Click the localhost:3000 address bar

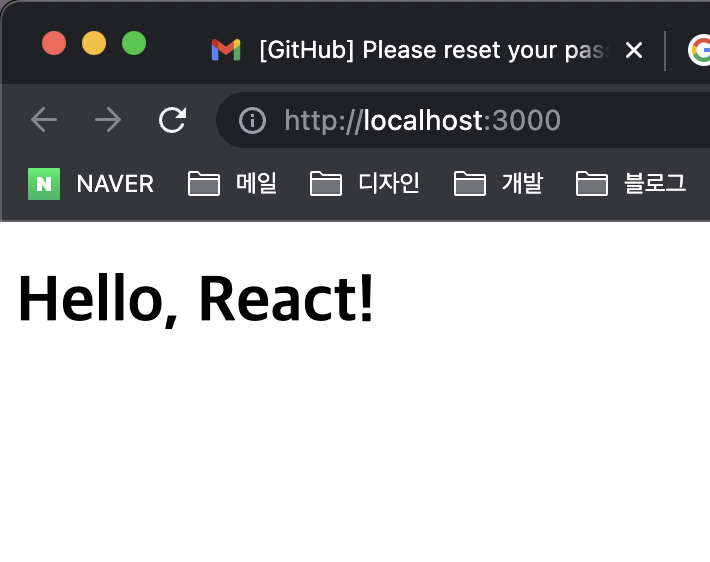463,120
